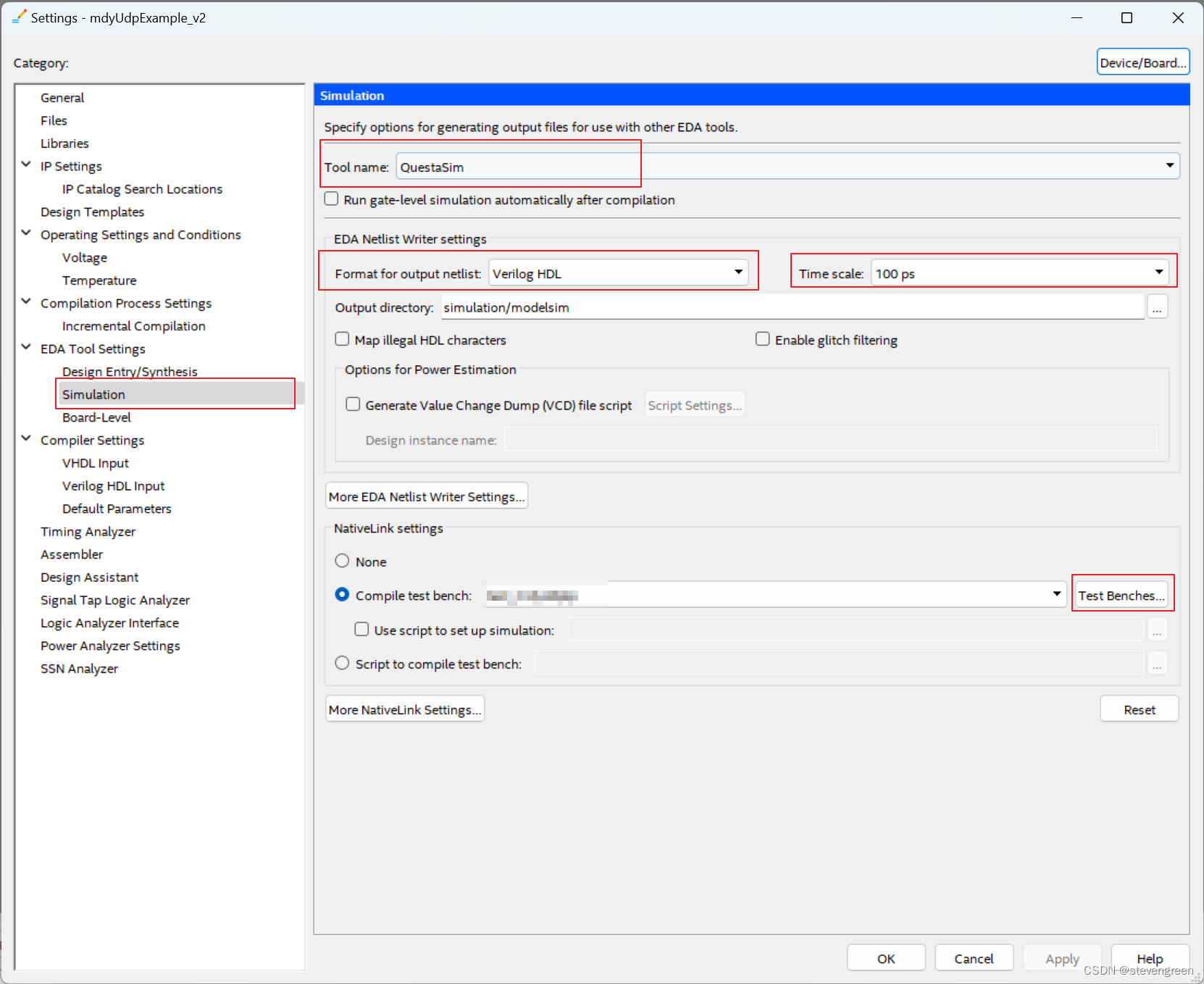Enable glitch filtering checkbox

point(763,339)
